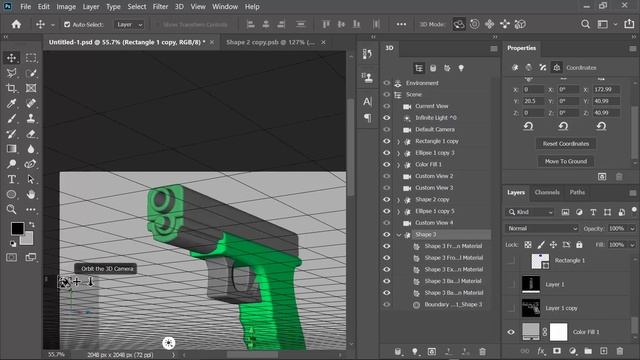Select the Rectangular Marquee tool

click(31, 58)
